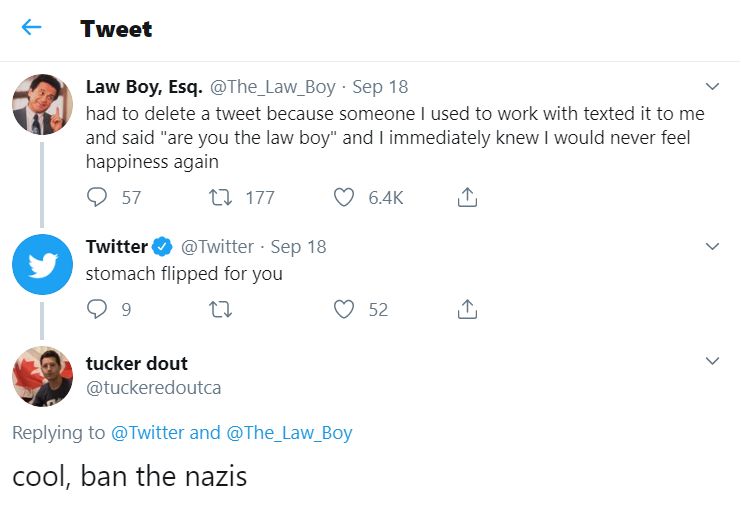Open the @The_Law_Boy handle link
Image resolution: width=741 pixels, height=514 pixels.
pos(273,87)
